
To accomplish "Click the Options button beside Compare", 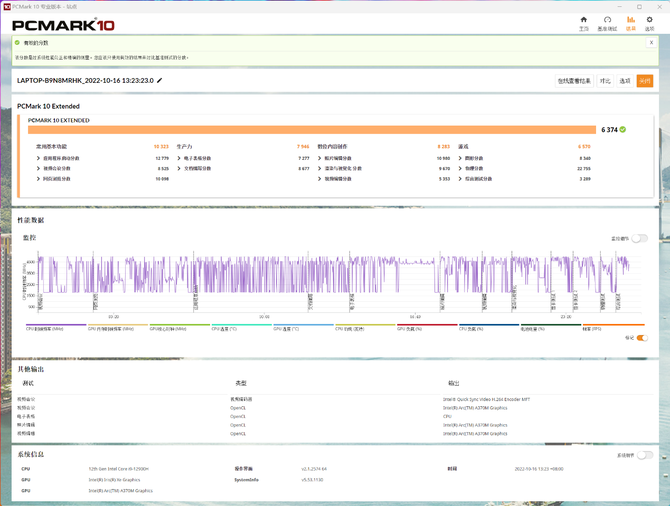I will pyautogui.click(x=625, y=81).
